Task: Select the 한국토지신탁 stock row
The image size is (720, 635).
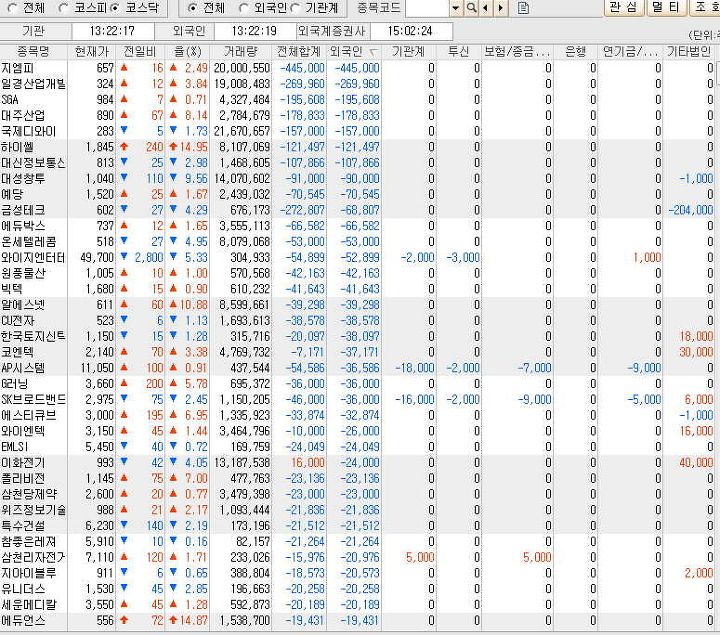Action: (357, 337)
